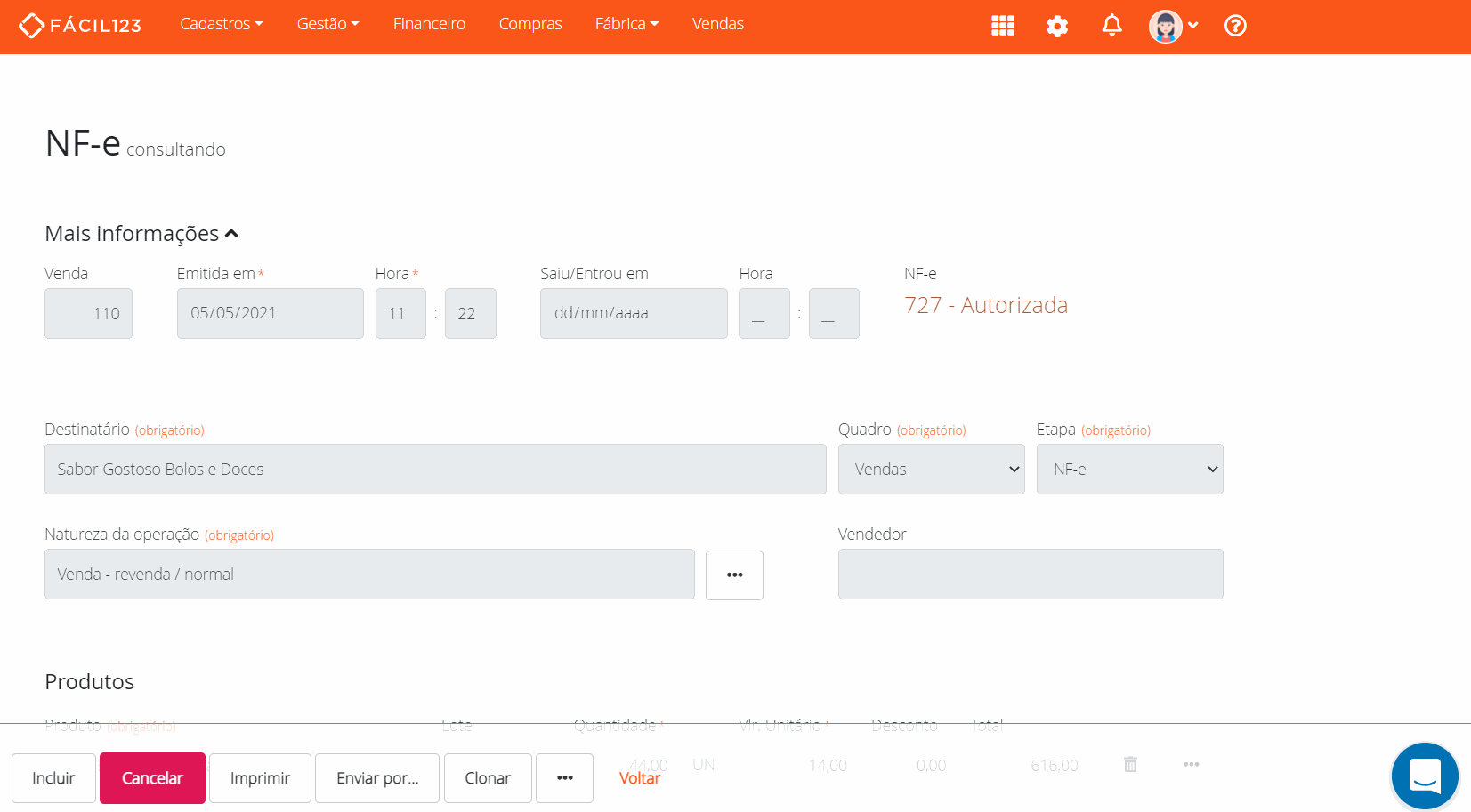Click the Cancelar button

coord(152,778)
